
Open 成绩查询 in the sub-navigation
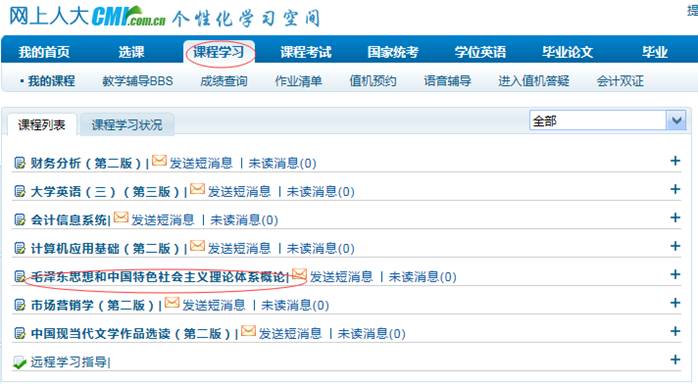coord(223,81)
